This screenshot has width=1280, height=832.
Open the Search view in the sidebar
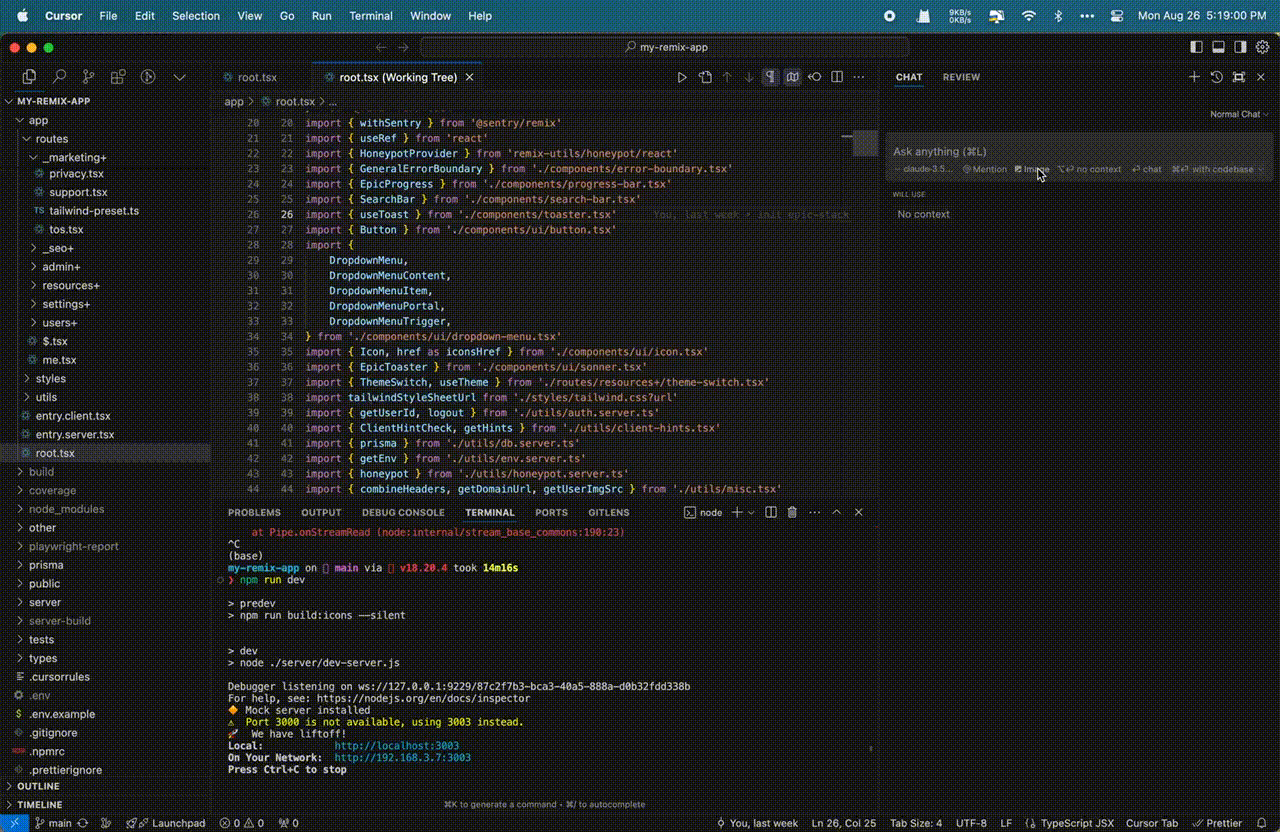point(59,77)
